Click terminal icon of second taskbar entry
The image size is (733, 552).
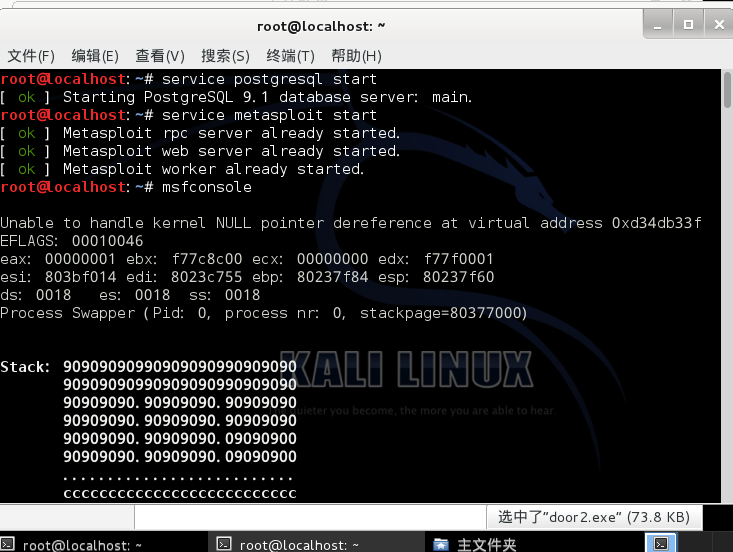pos(224,544)
